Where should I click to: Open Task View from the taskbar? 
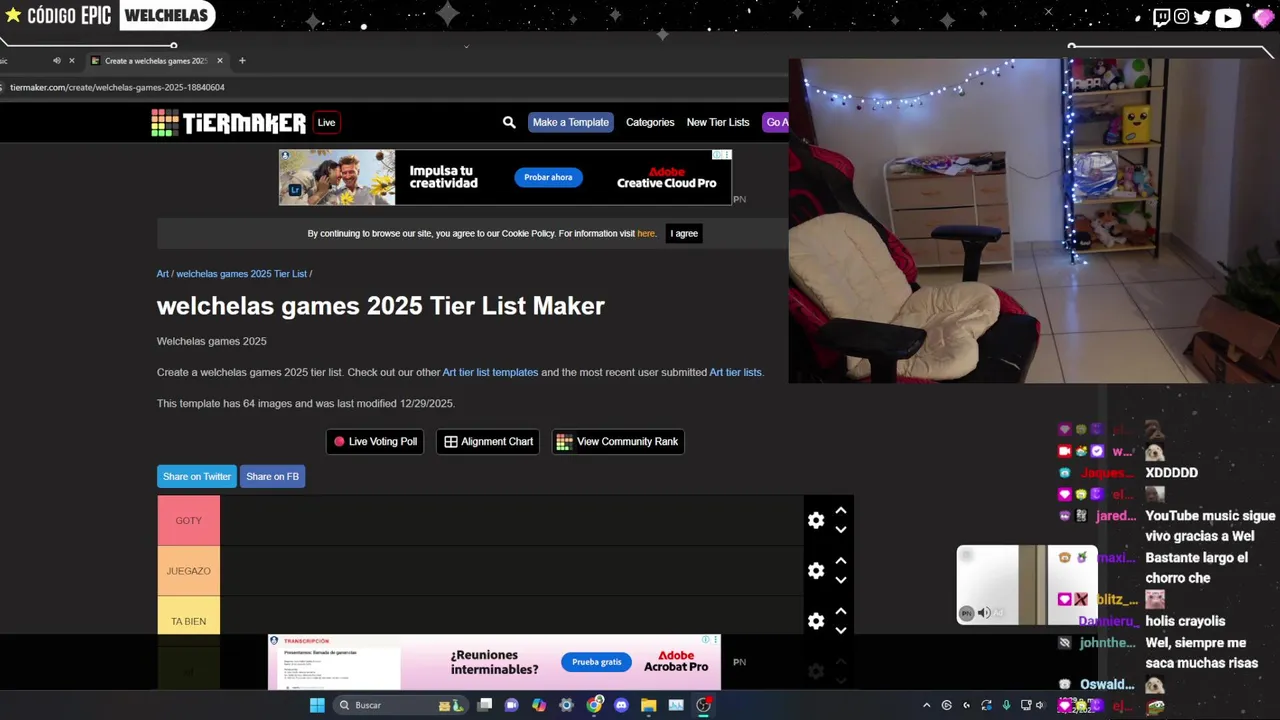(x=485, y=705)
